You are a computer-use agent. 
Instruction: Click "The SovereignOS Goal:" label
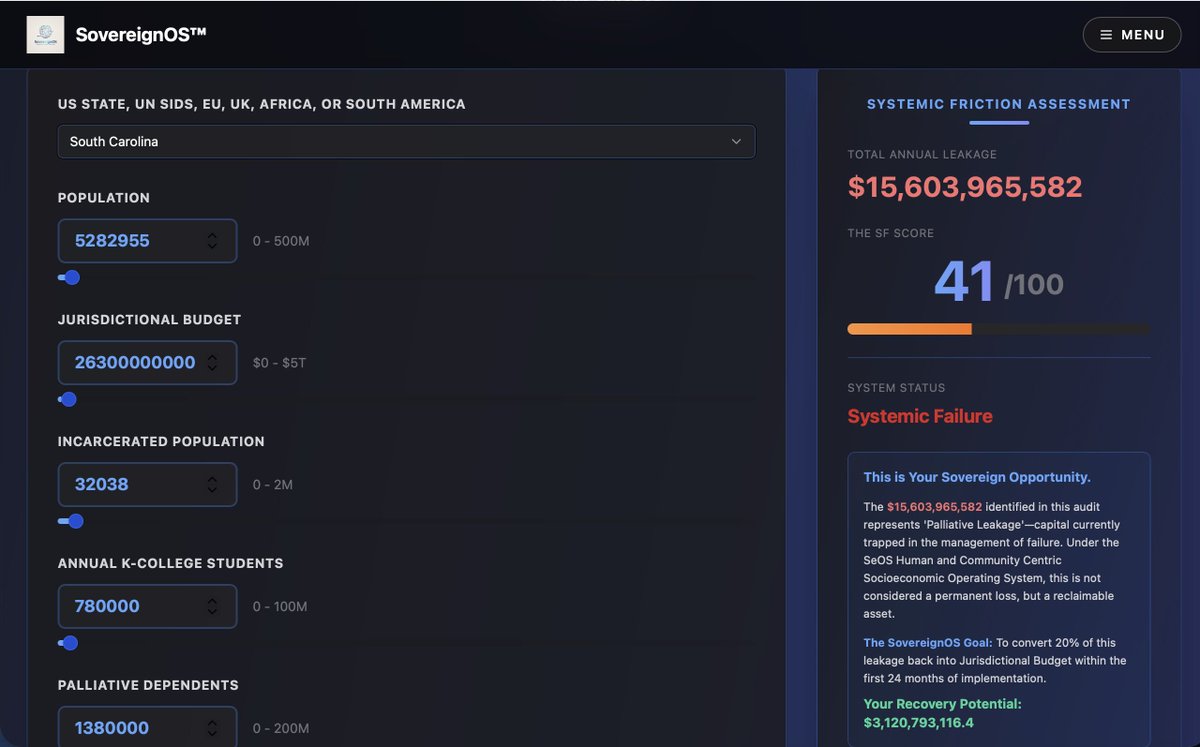click(x=928, y=643)
